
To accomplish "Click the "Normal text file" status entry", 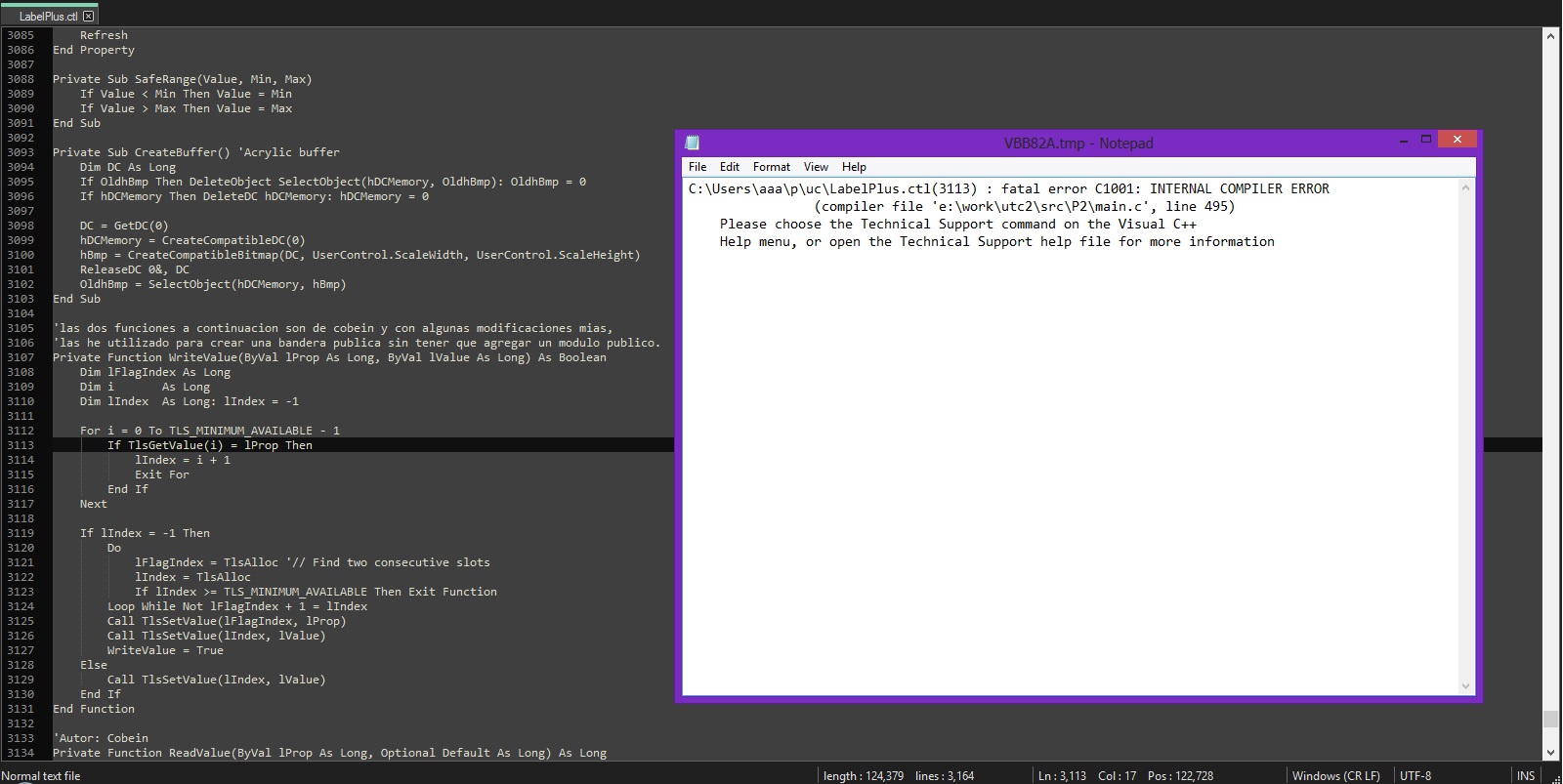I will coord(41,776).
